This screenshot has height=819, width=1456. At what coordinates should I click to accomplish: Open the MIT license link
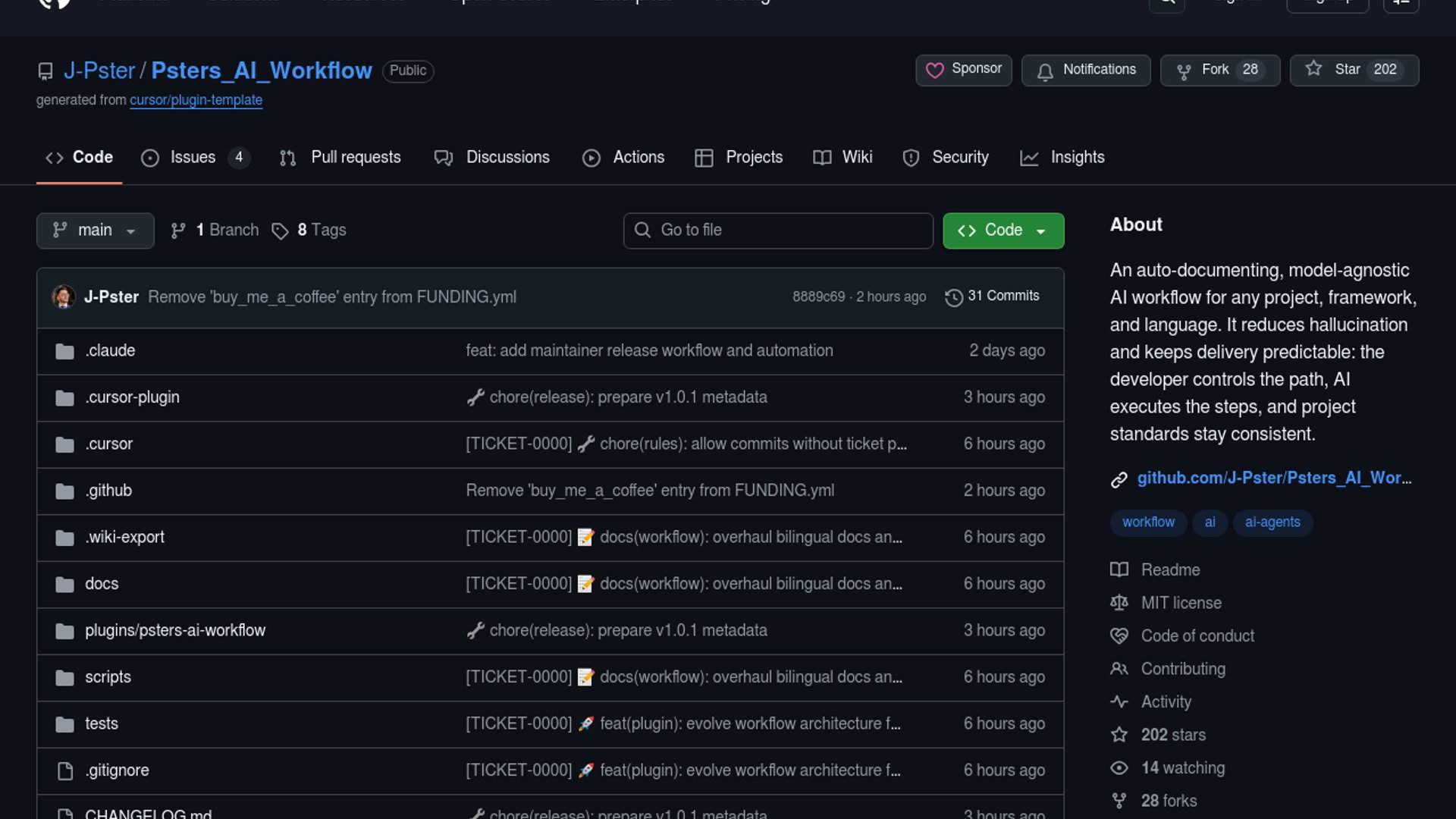(x=1181, y=603)
